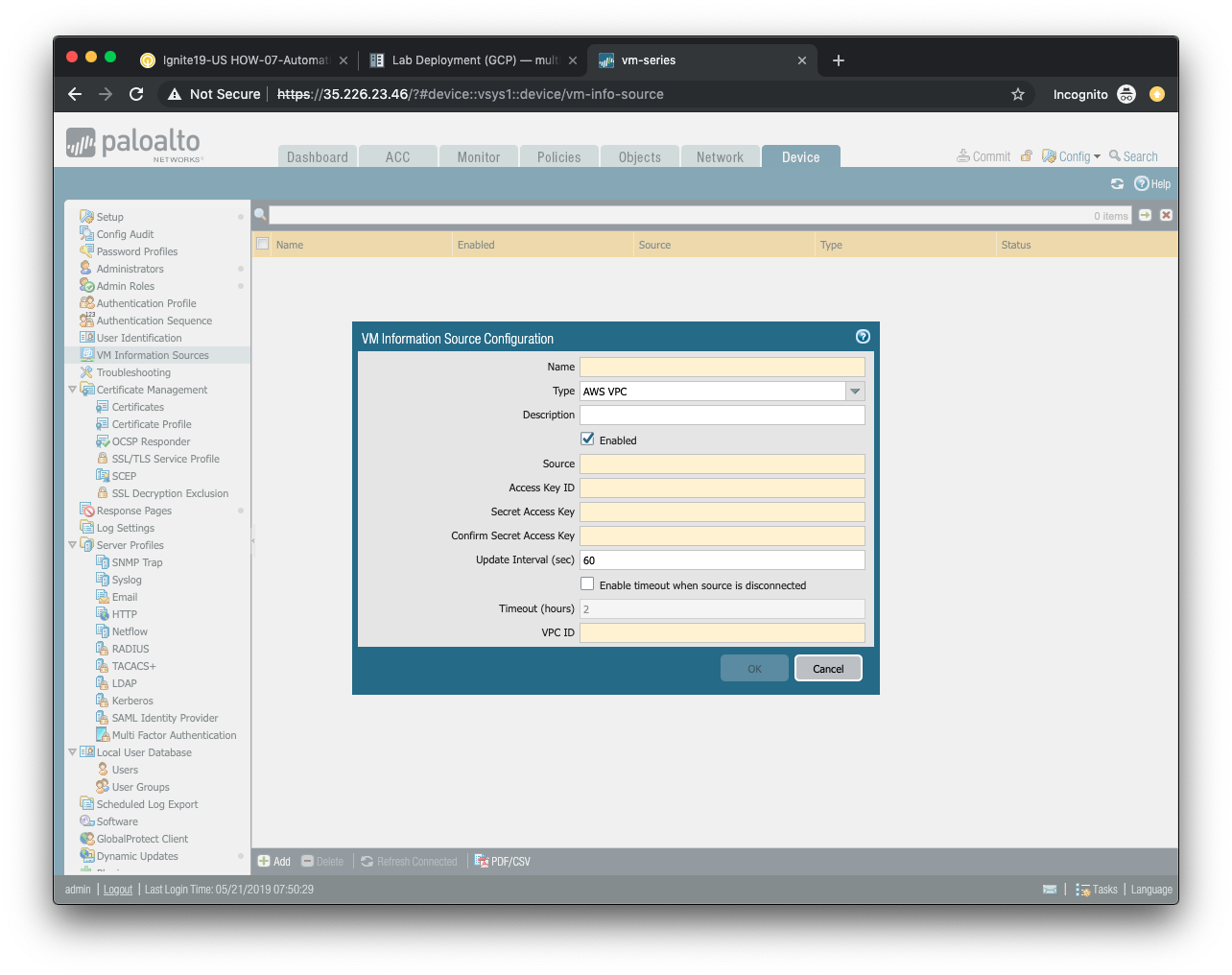
Task: Switch to Lab Deployment (GCP) browser tab
Action: (x=474, y=60)
